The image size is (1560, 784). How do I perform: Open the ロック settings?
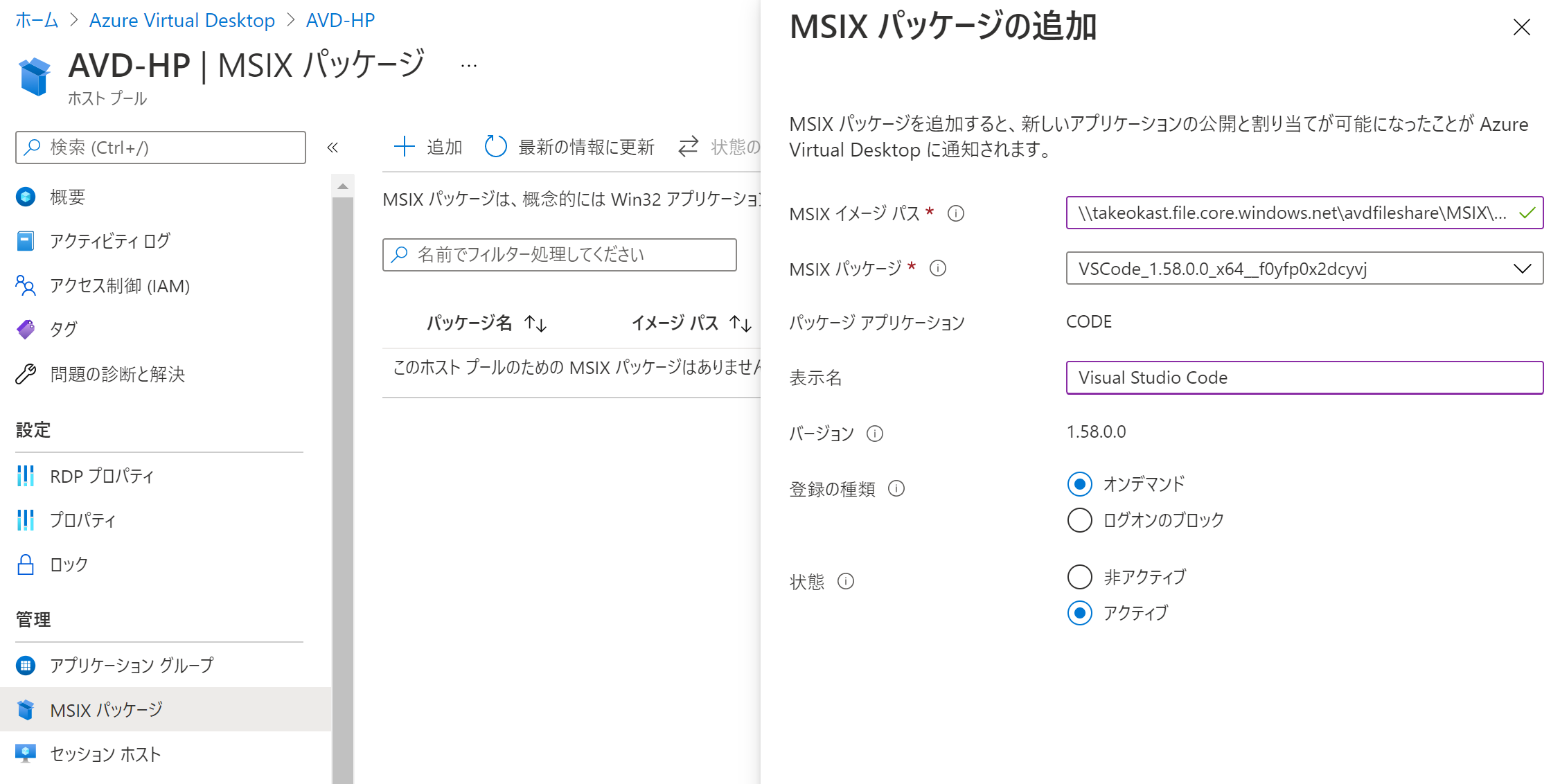point(68,564)
